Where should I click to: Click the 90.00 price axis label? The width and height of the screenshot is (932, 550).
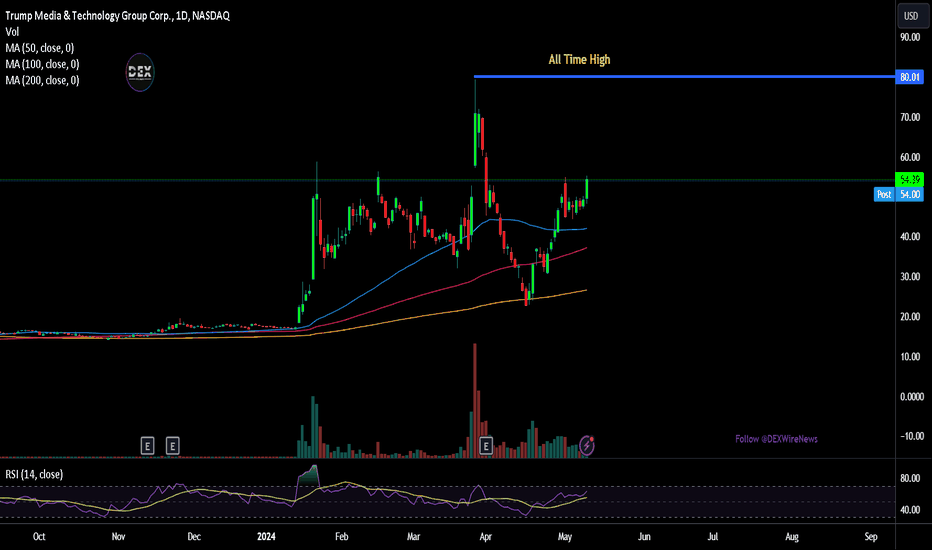coord(910,37)
